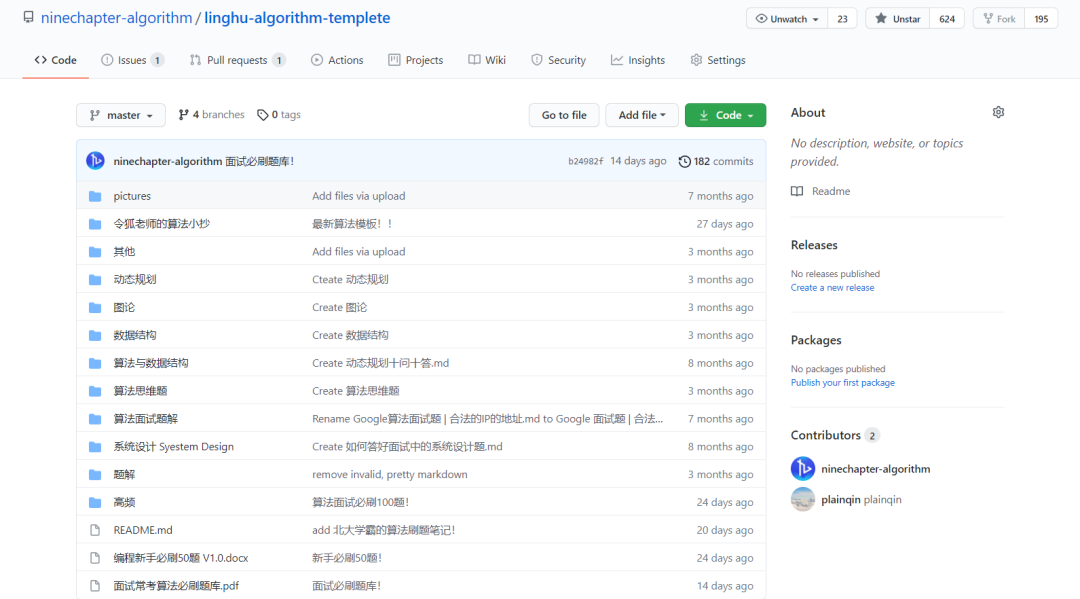Open the Releases heading link
This screenshot has height=599, width=1080.
coord(814,245)
